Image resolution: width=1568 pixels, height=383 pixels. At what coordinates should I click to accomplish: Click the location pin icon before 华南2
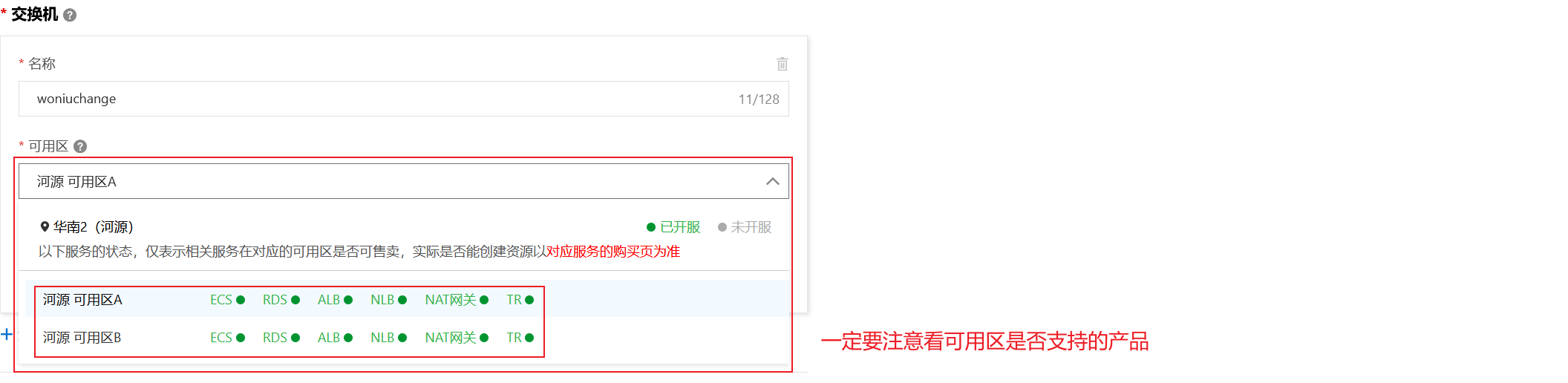coord(45,227)
